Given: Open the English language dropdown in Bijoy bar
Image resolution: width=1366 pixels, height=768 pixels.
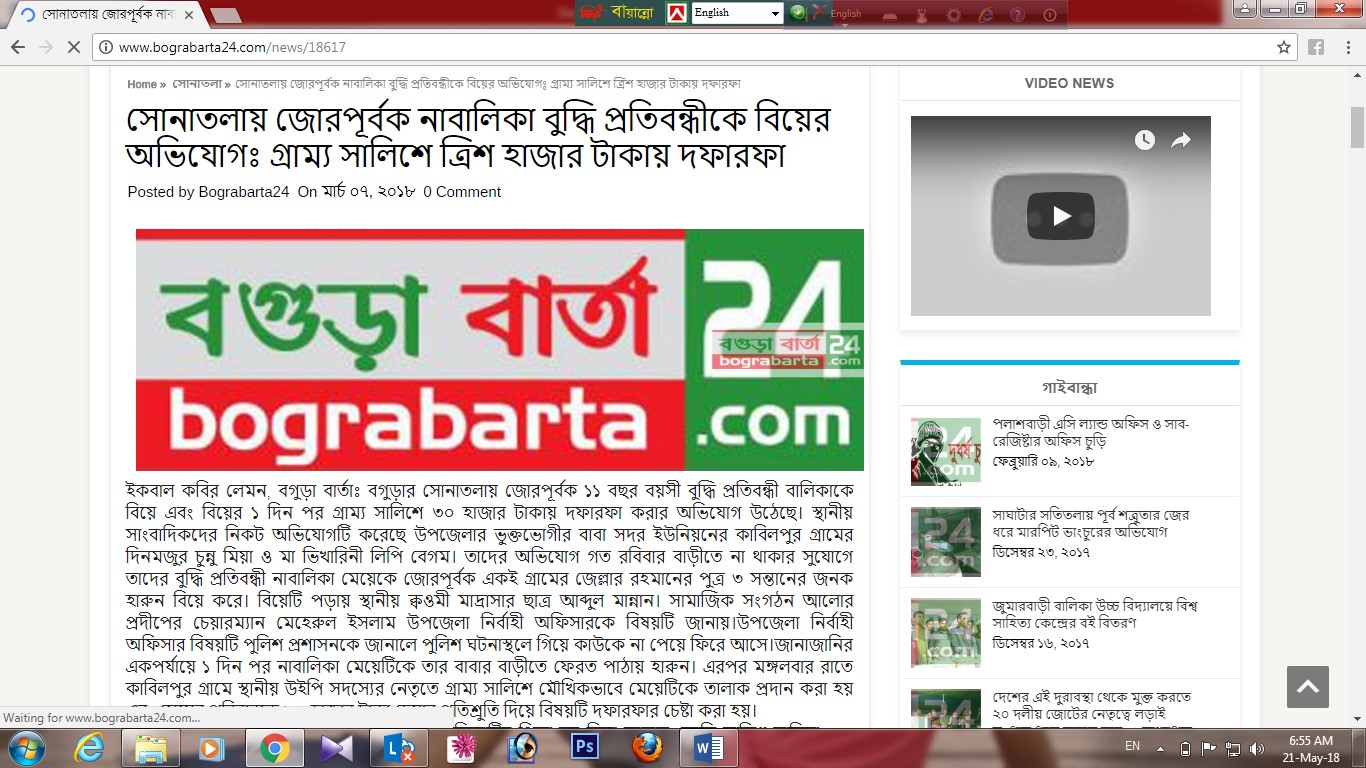Looking at the screenshot, I should [x=737, y=13].
